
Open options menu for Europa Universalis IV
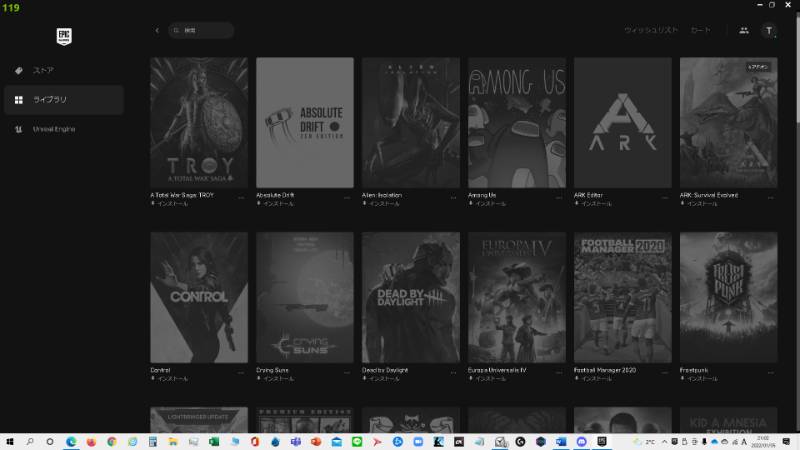(x=559, y=373)
